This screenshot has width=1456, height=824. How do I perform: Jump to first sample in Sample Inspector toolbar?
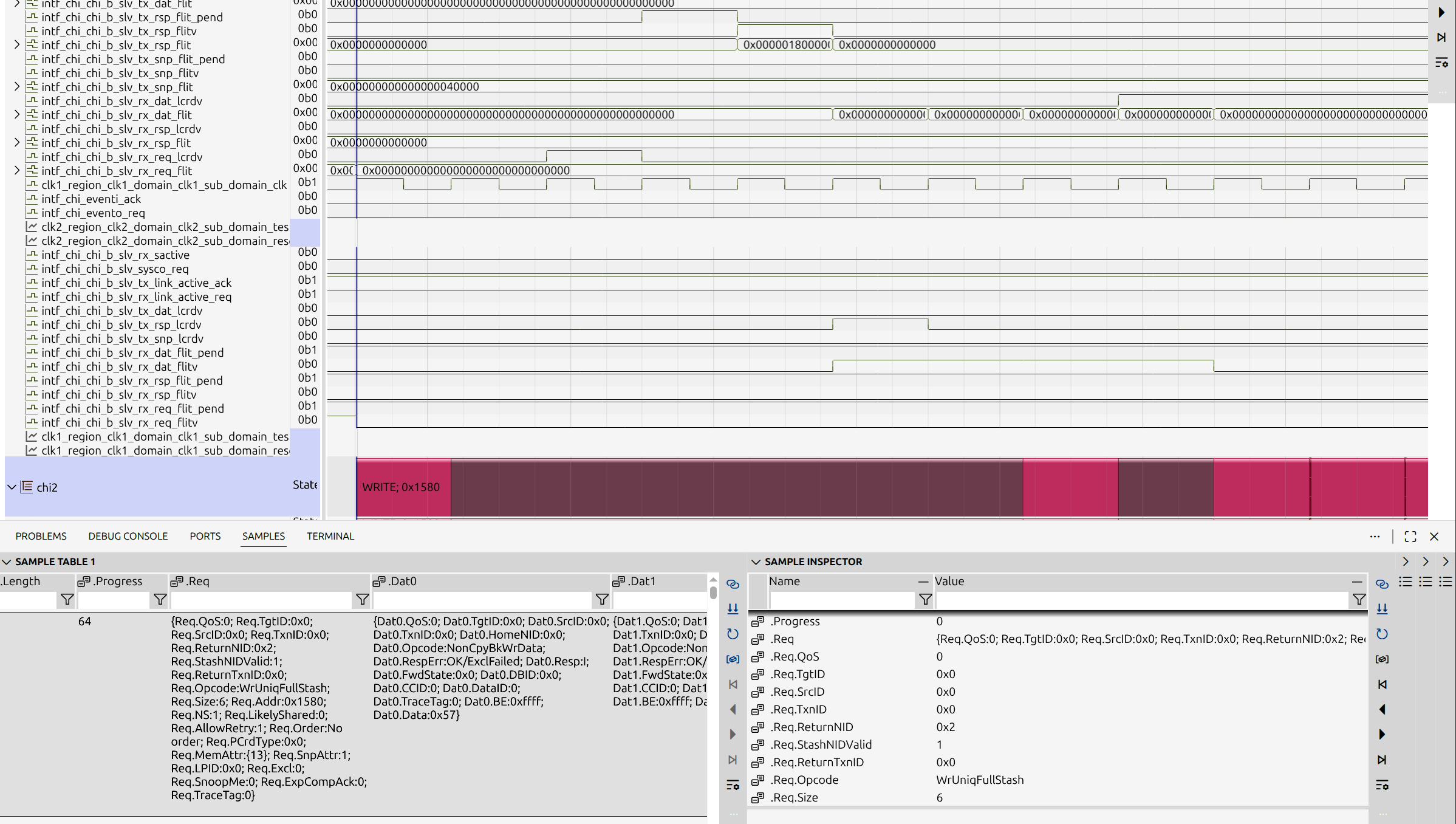1382,684
